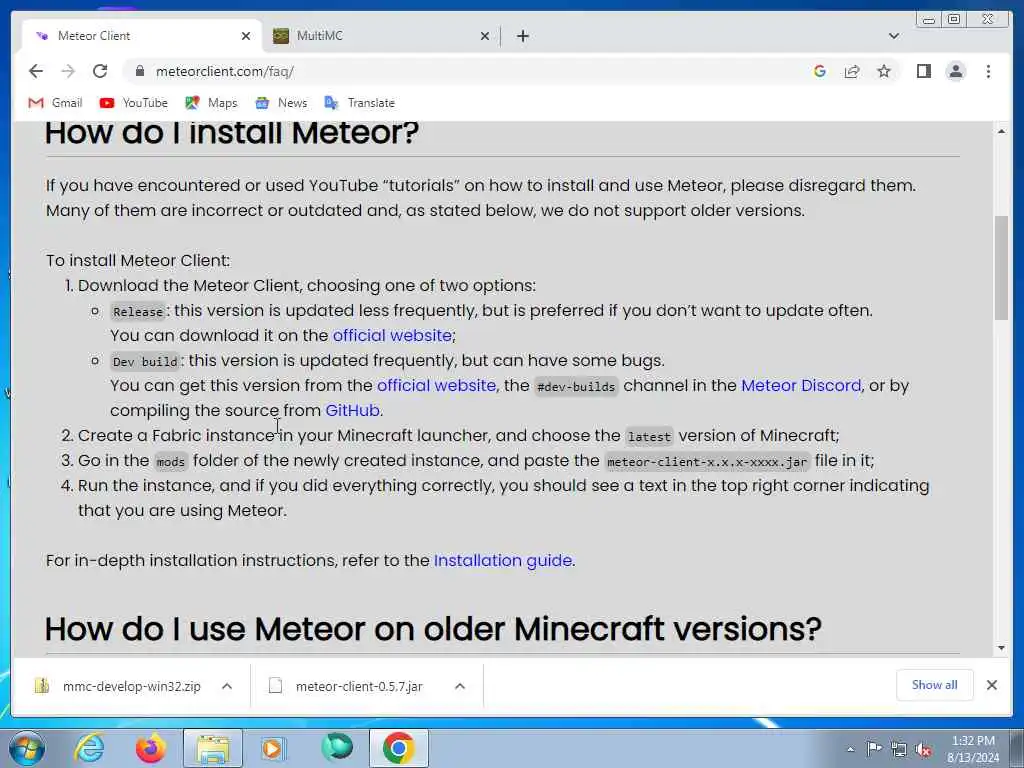The image size is (1024, 768).
Task: Click the Google icon in the address bar
Action: 820,71
